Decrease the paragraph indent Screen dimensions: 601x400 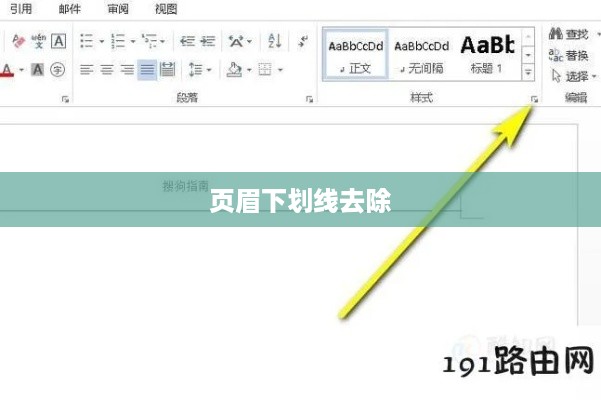187,41
